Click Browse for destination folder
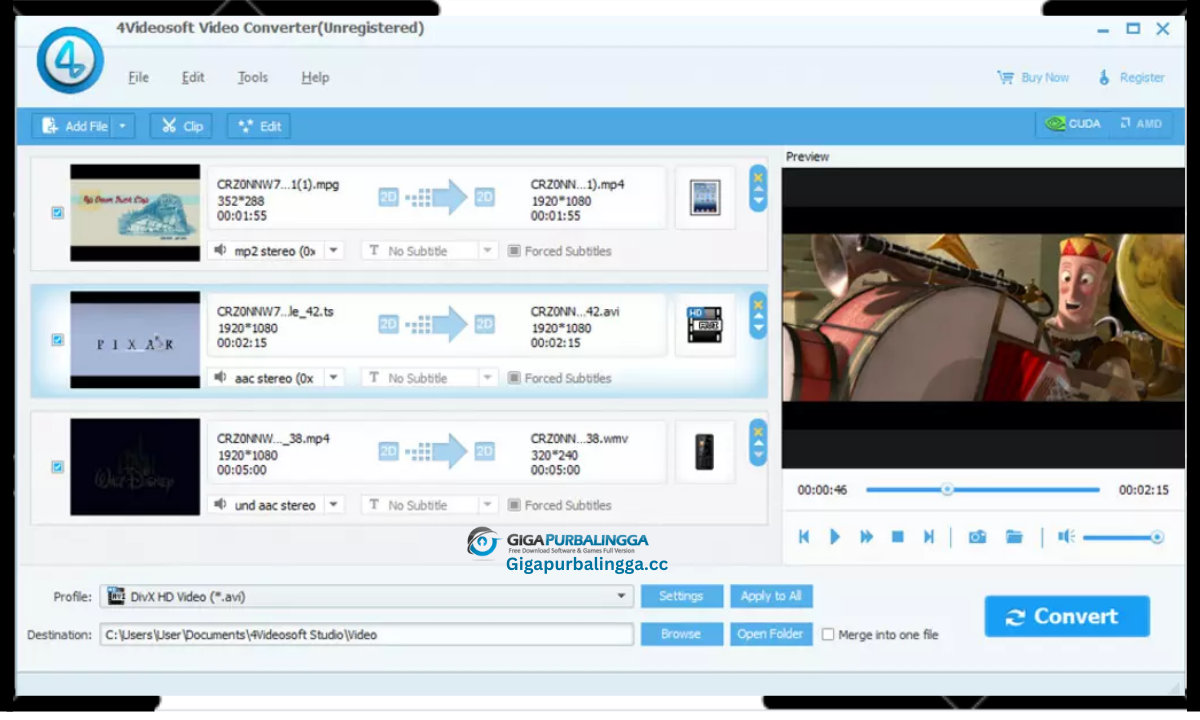The height and width of the screenshot is (720, 1200). click(x=681, y=634)
